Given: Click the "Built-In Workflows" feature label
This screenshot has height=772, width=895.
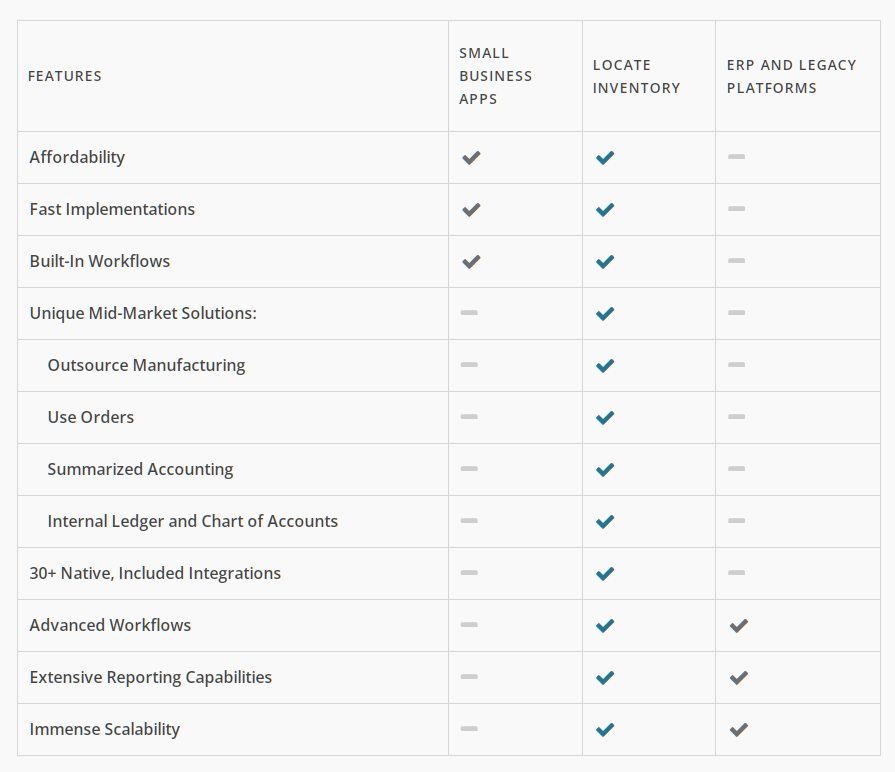Looking at the screenshot, I should (100, 261).
